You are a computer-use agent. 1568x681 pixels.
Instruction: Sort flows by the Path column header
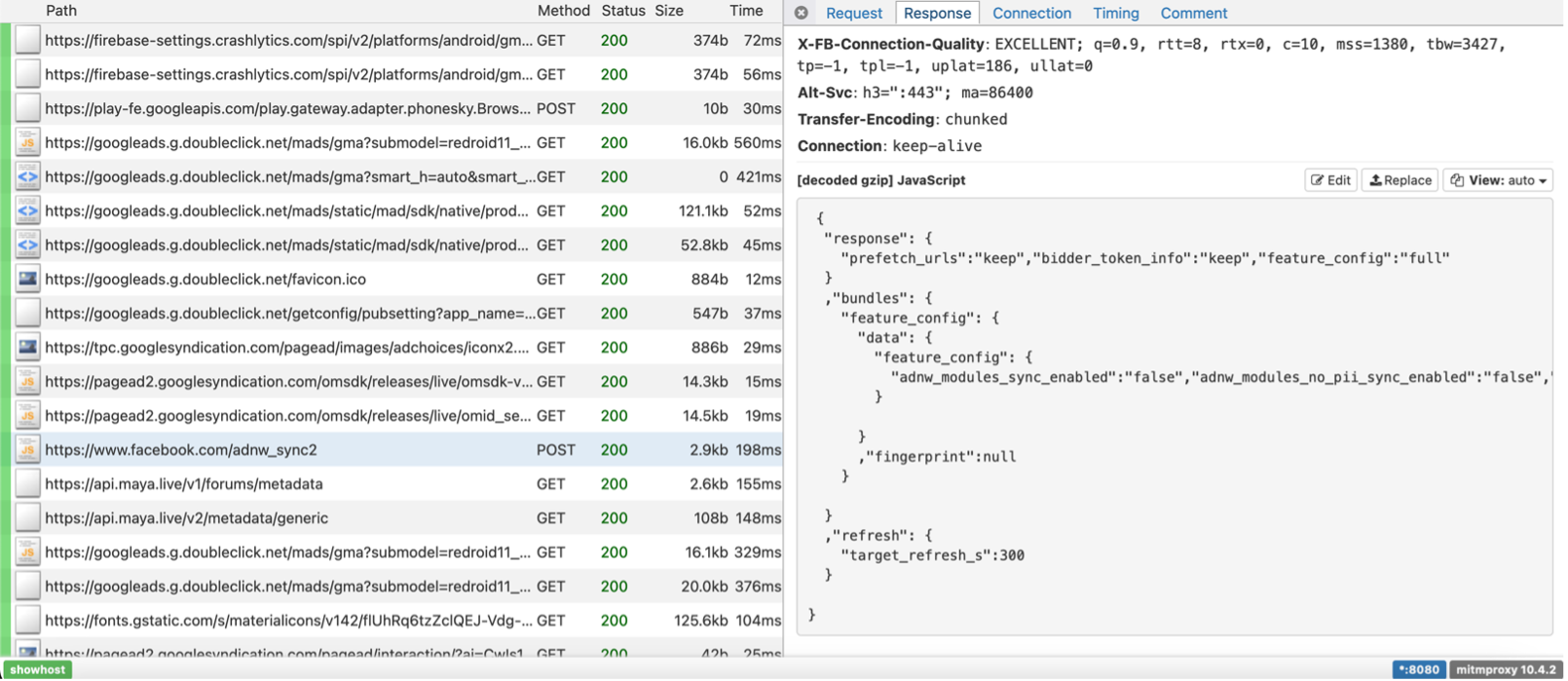tap(60, 11)
